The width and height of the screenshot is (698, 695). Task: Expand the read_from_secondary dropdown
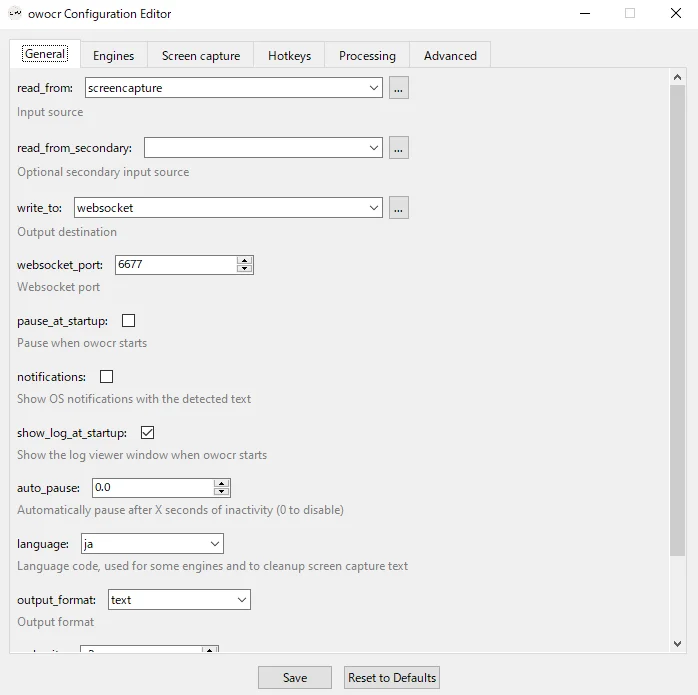pyautogui.click(x=373, y=148)
